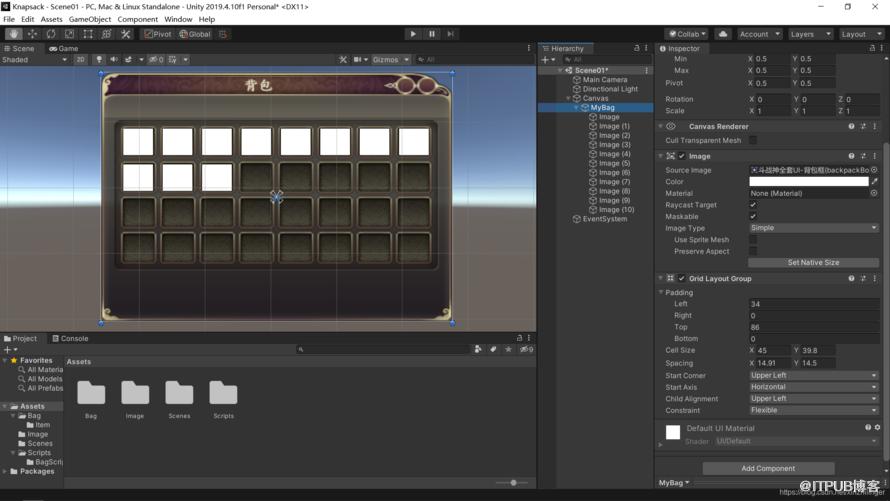Click the Image Color swatch

(x=809, y=182)
